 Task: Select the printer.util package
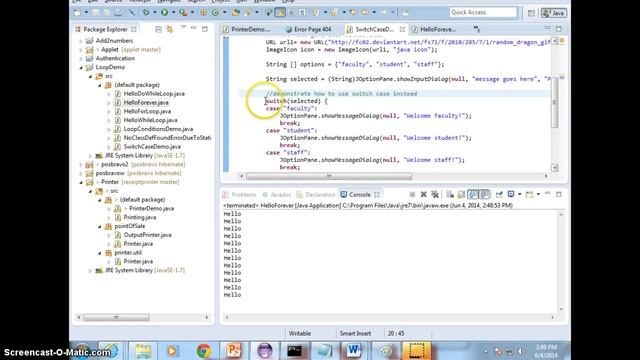pyautogui.click(x=128, y=253)
